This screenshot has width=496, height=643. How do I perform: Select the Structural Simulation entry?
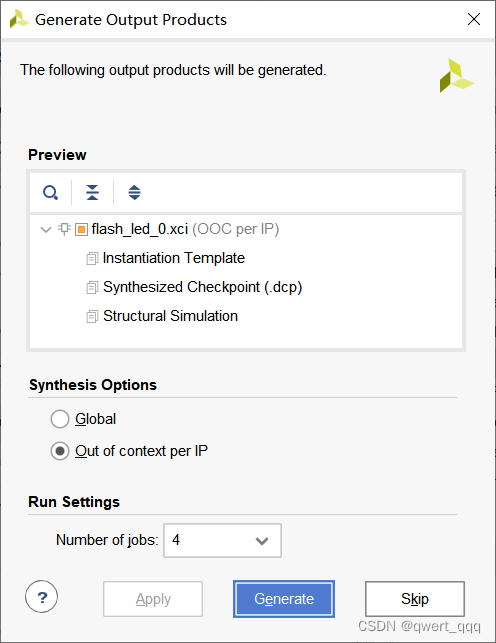[170, 316]
